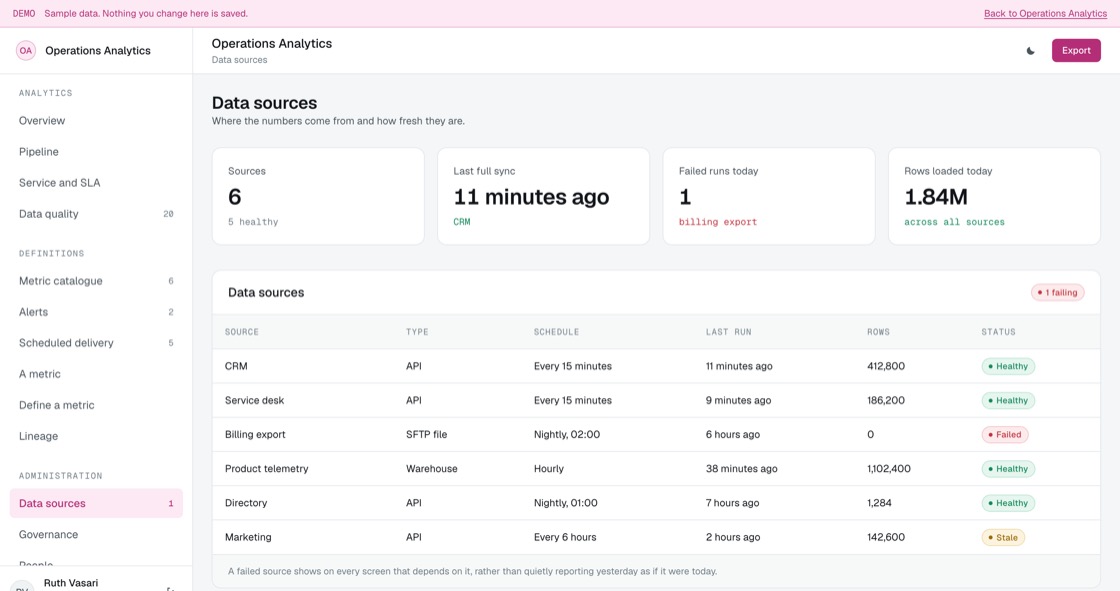Viewport: 1120px width, 591px height.
Task: Open the Governance page
Action: pyautogui.click(x=96, y=535)
